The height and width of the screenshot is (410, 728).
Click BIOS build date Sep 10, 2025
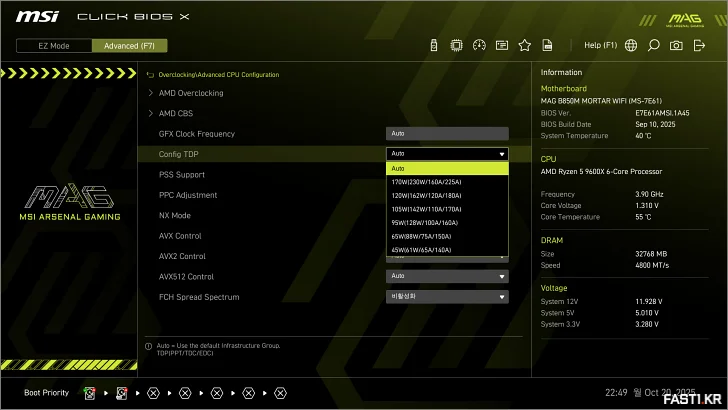[655, 124]
